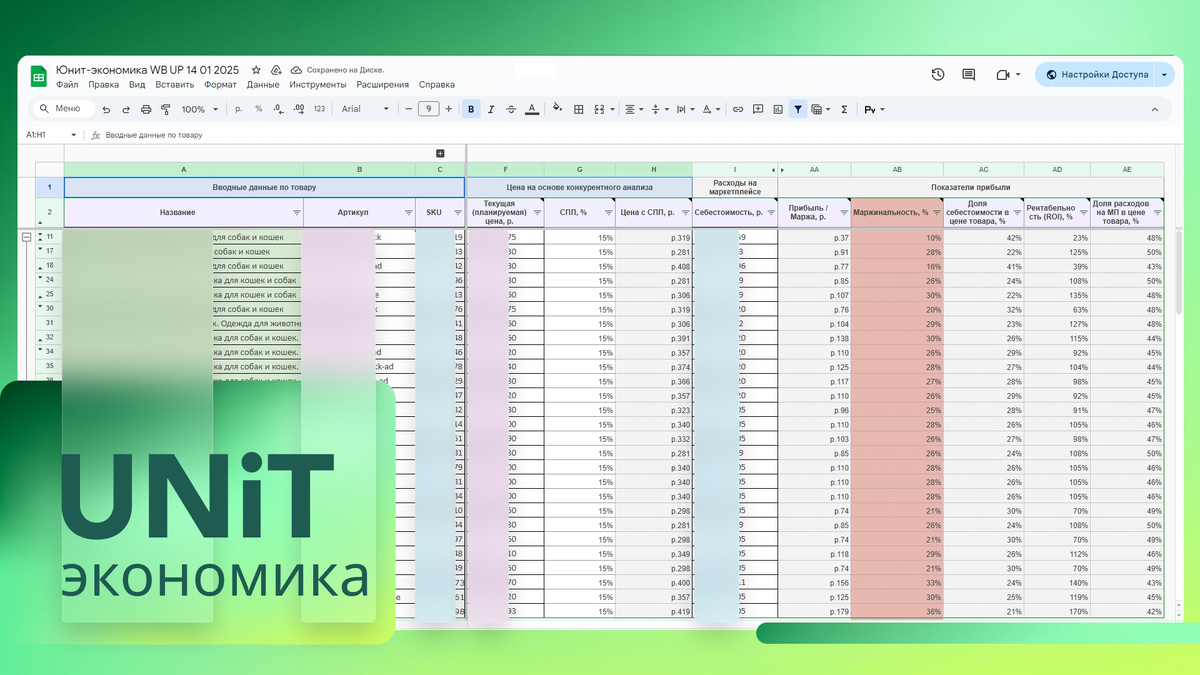Open the filter on Название column
This screenshot has width=1200, height=675.
click(296, 213)
